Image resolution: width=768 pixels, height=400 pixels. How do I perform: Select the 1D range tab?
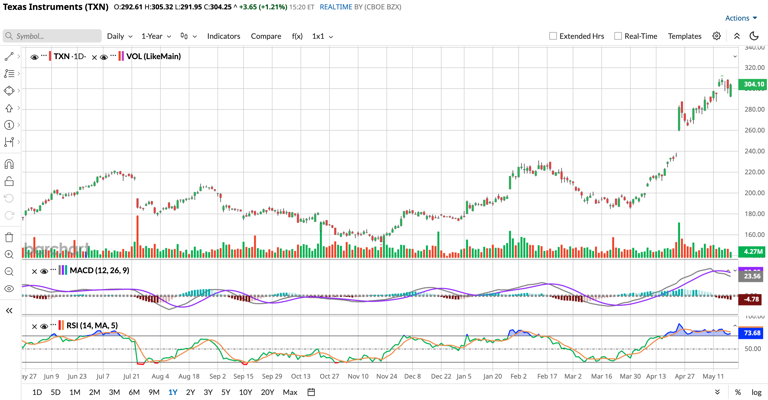[37, 392]
